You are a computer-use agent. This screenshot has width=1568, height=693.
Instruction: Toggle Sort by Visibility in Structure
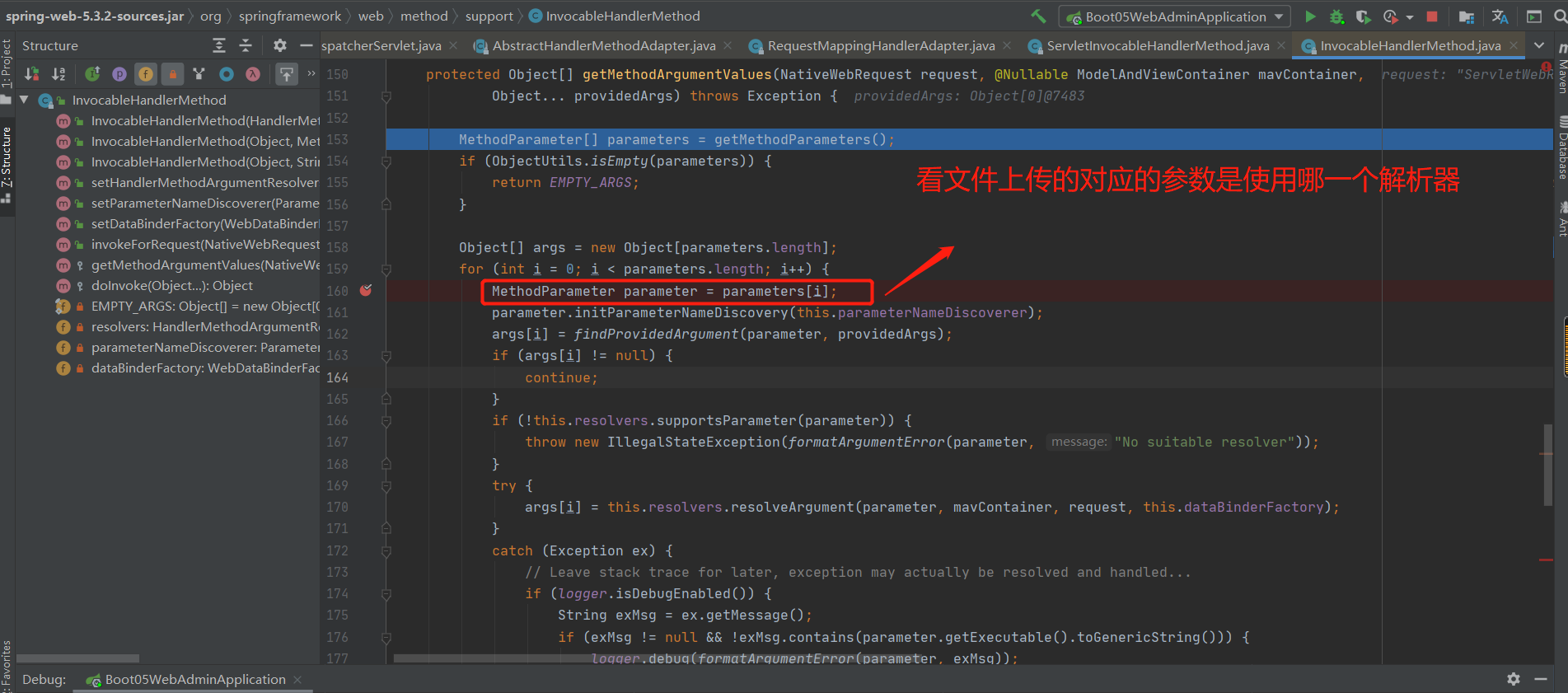(32, 74)
